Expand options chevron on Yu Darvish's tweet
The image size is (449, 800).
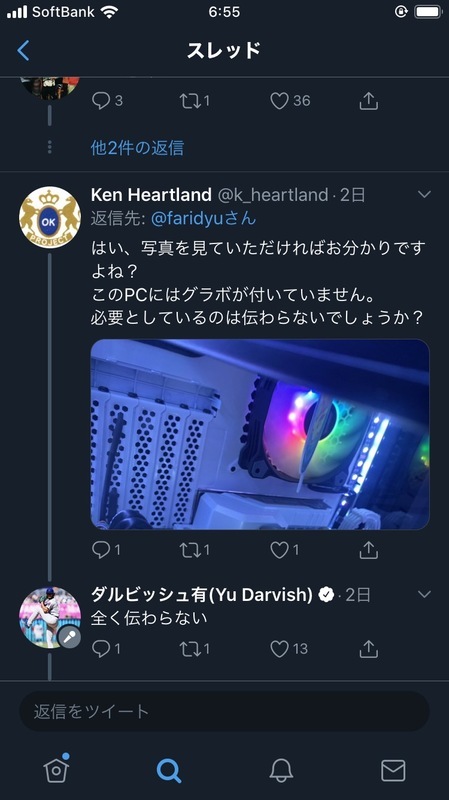424,594
